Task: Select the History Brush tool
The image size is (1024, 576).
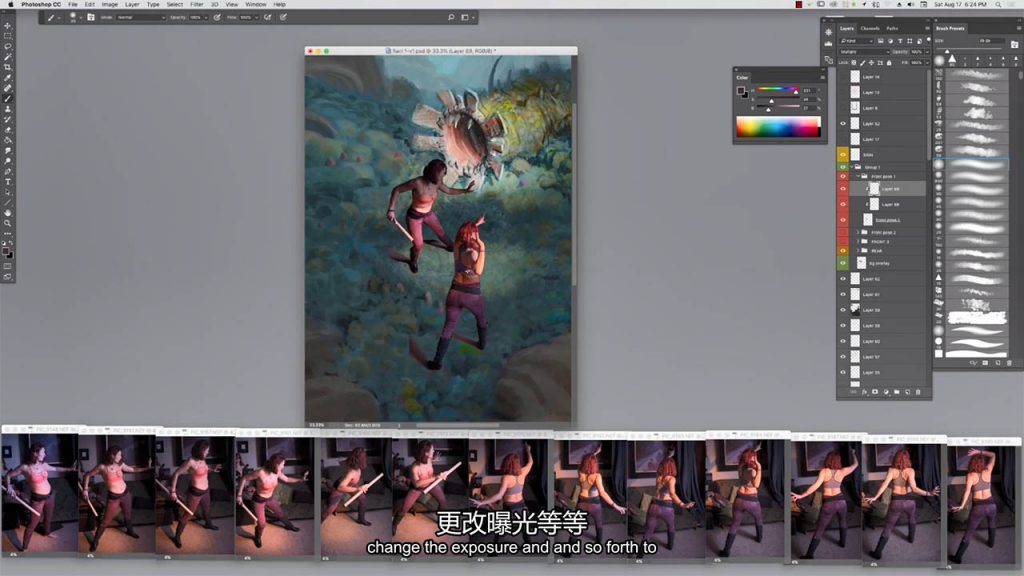Action: (x=8, y=120)
